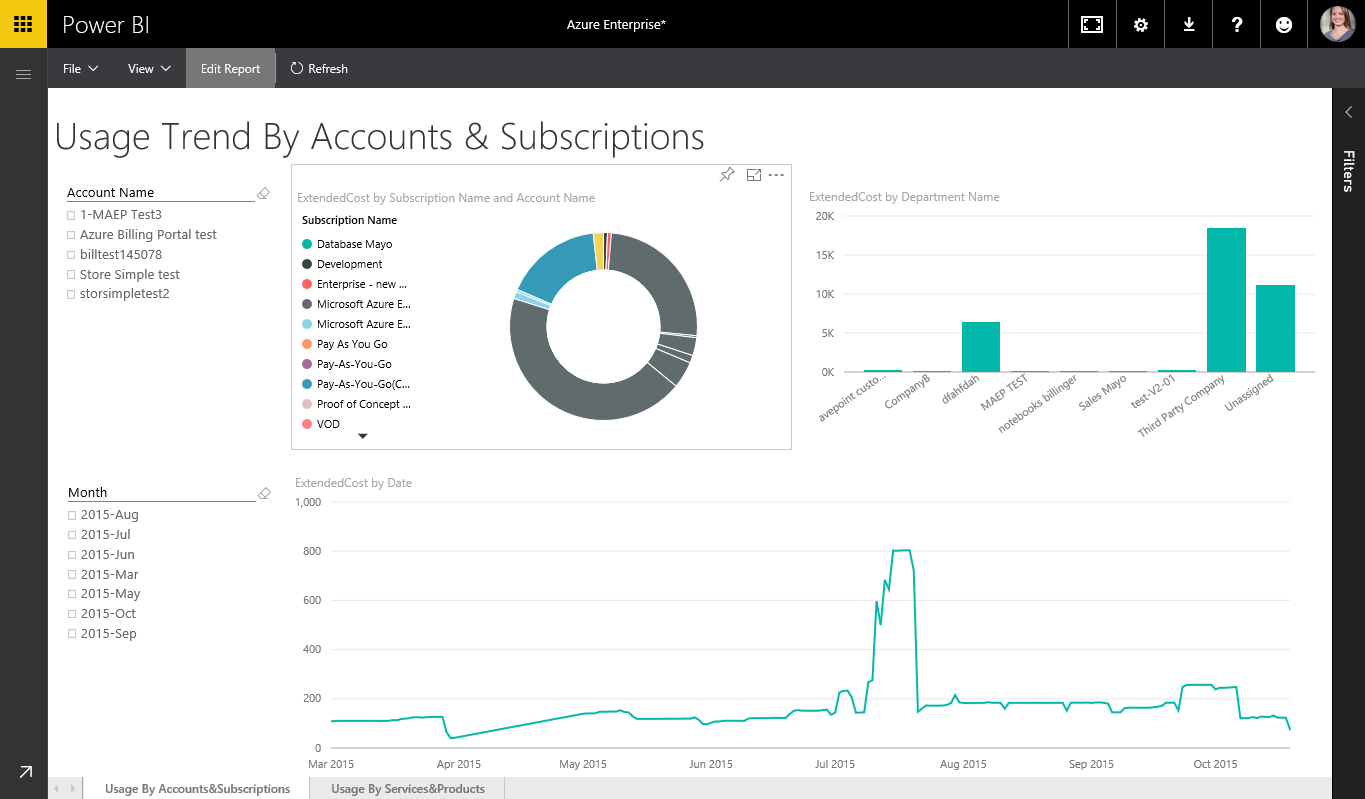Click the Refresh circular arrow icon
The height and width of the screenshot is (799, 1365).
pos(297,69)
